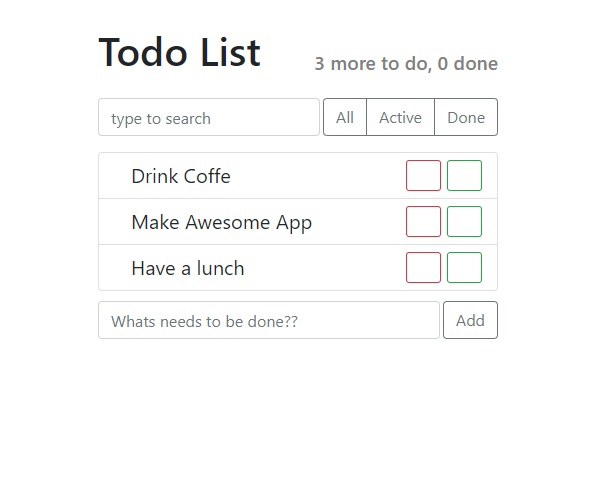Show all todos with the All filter
This screenshot has height=487, width=616.
[x=345, y=117]
